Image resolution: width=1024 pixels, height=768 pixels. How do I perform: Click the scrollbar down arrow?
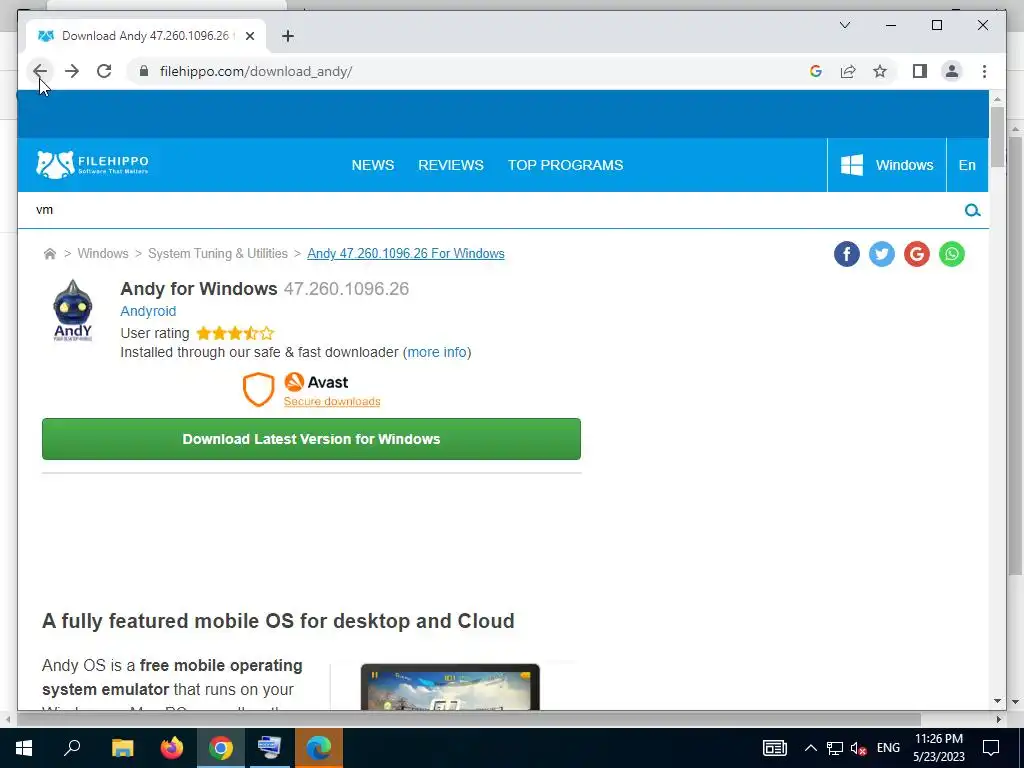tap(997, 701)
